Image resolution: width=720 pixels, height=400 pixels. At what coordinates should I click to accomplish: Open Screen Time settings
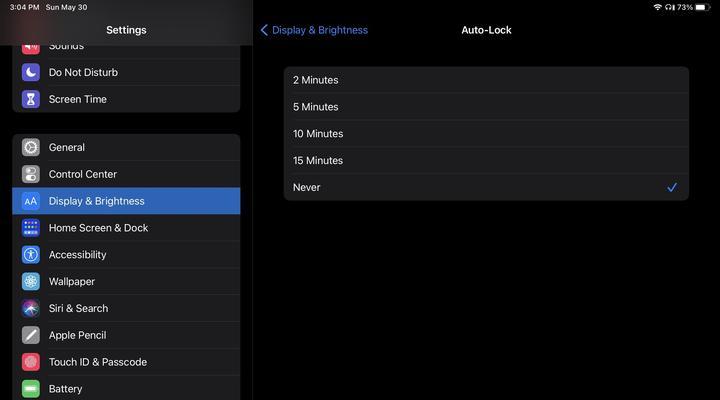tap(126, 99)
